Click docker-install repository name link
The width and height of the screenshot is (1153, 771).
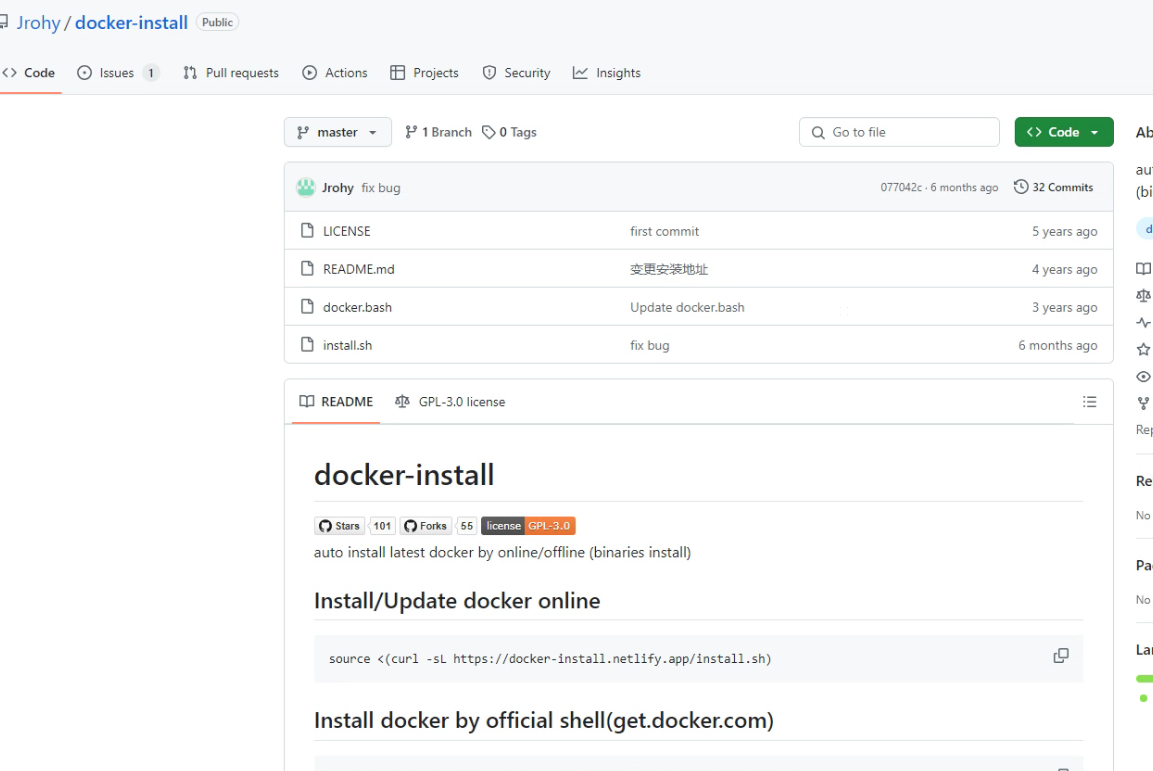pos(132,23)
